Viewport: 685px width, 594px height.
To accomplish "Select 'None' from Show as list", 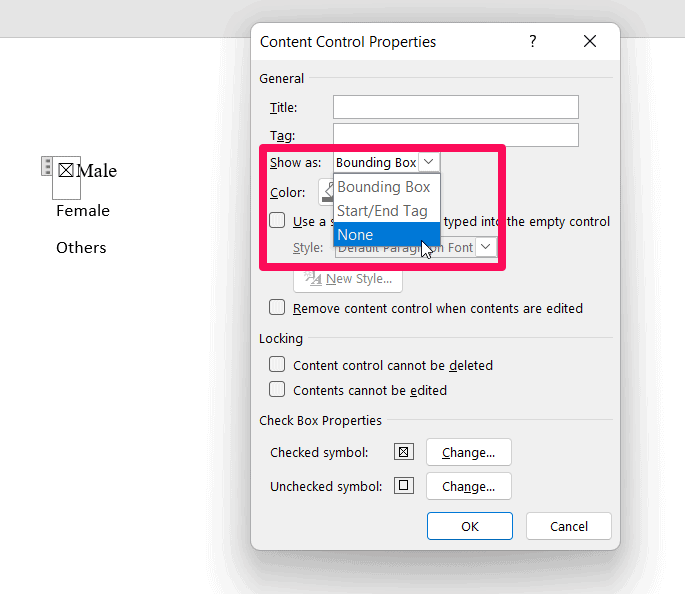I will coord(386,235).
